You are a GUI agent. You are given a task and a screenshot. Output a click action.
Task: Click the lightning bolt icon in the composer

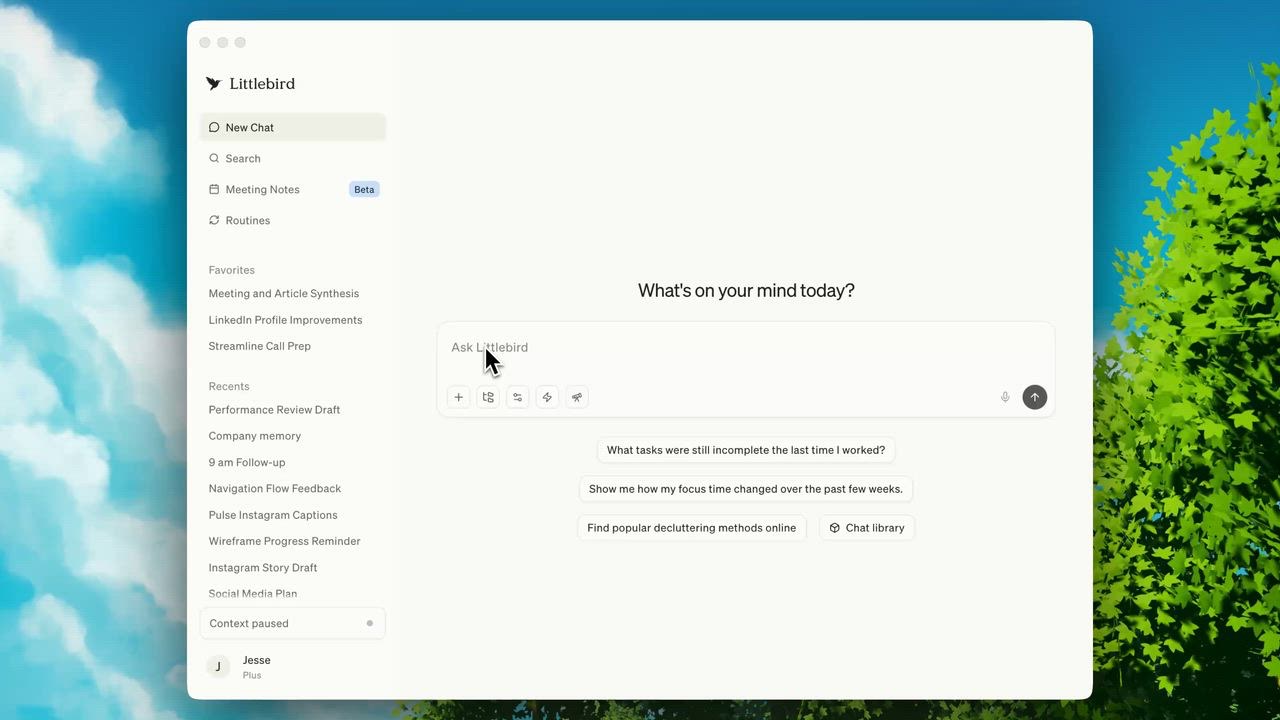[547, 397]
